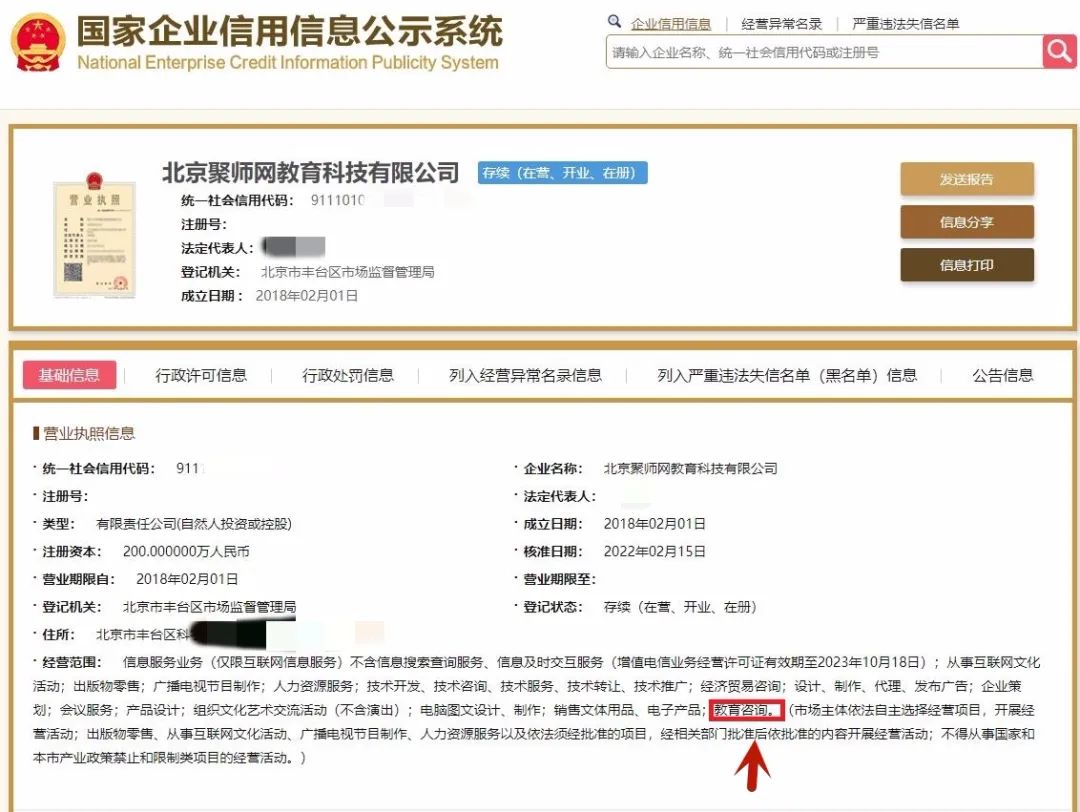Image resolution: width=1080 pixels, height=812 pixels.
Task: Click the 发送报告 button
Action: (967, 179)
